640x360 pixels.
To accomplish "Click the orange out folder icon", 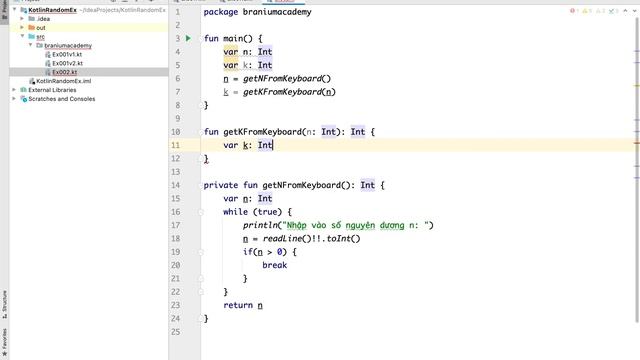I will coord(31,28).
